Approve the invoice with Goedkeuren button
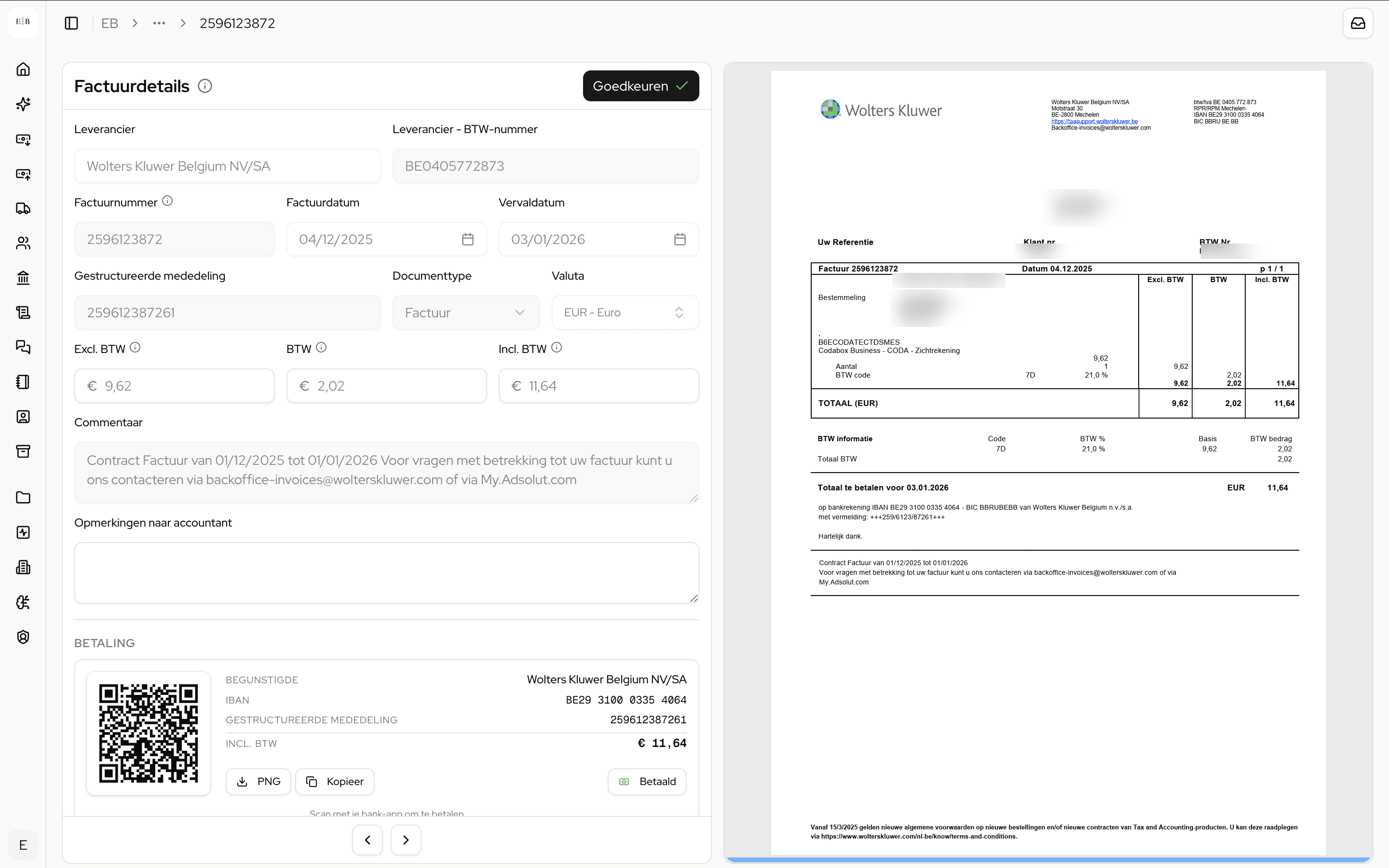Screen dimensions: 1389x868 point(640,86)
